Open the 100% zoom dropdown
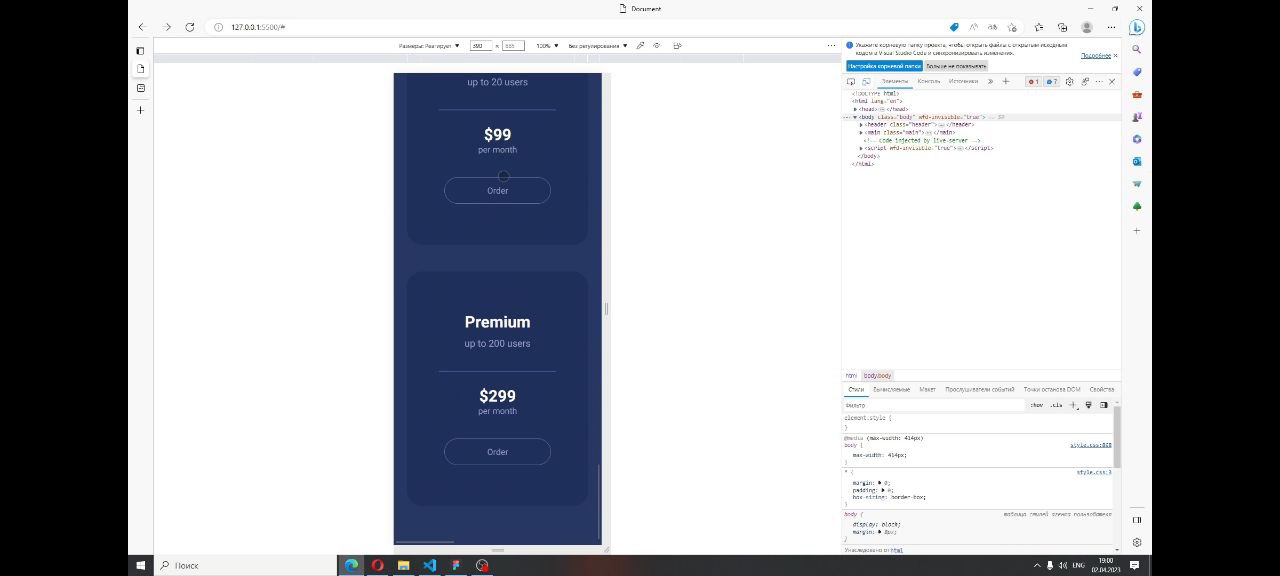 pyautogui.click(x=546, y=46)
